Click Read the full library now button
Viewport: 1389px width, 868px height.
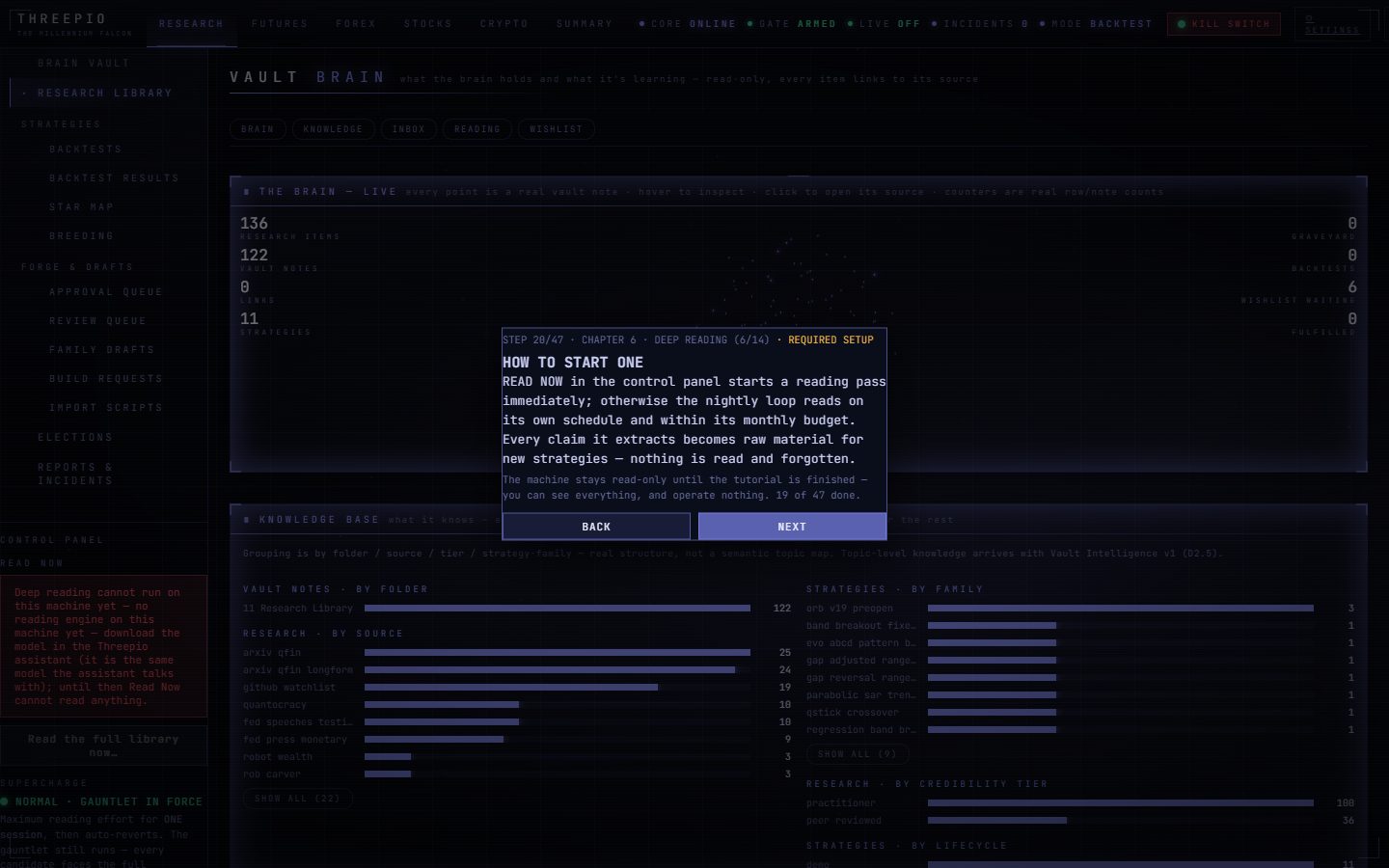(103, 746)
